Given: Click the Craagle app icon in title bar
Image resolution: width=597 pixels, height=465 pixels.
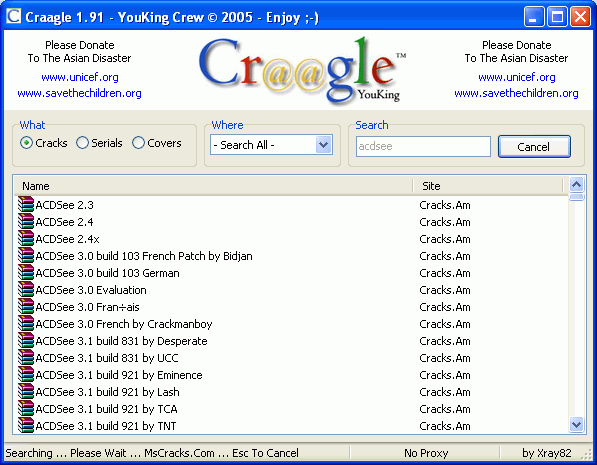Looking at the screenshot, I should (14, 16).
